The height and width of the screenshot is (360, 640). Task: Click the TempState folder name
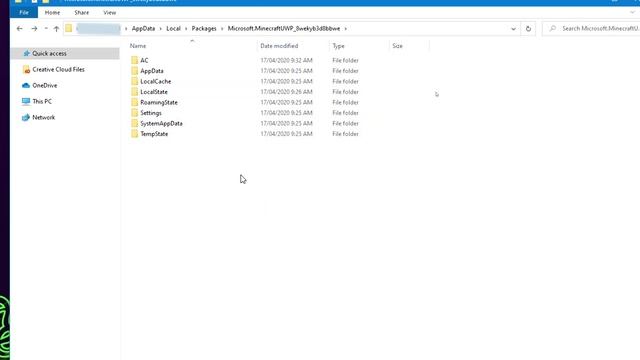click(x=154, y=134)
